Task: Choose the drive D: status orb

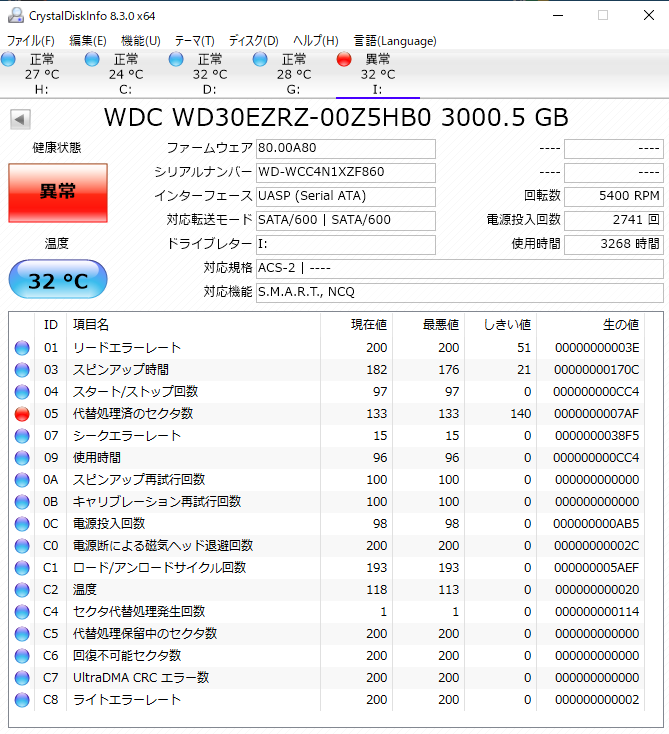Action: 177,60
